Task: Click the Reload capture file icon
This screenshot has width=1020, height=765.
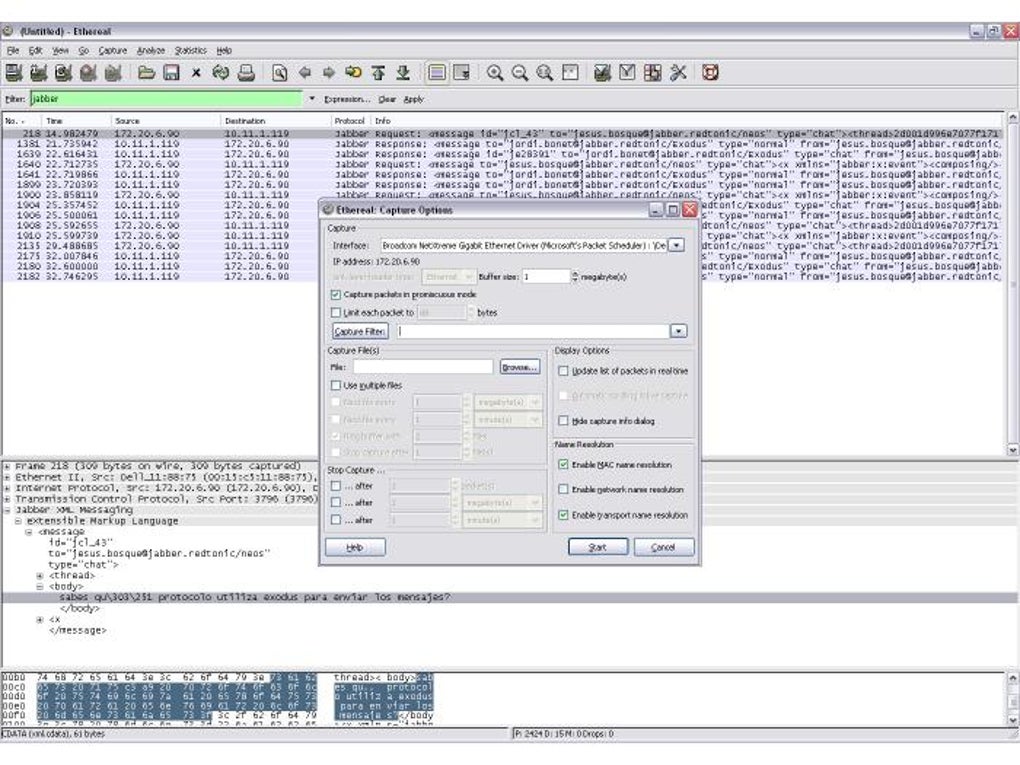Action: [220, 73]
